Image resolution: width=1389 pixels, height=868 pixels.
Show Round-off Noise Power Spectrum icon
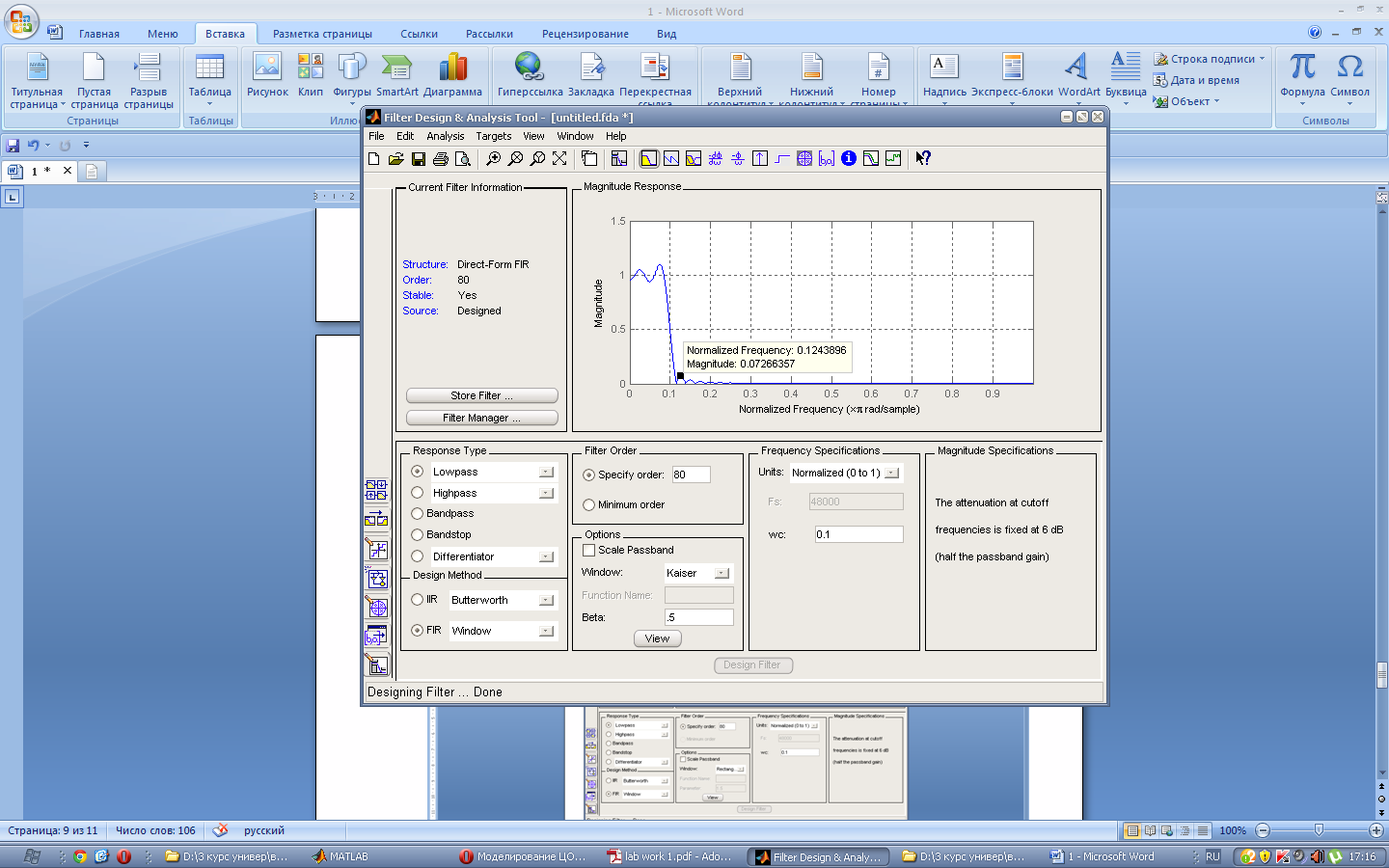(893, 159)
